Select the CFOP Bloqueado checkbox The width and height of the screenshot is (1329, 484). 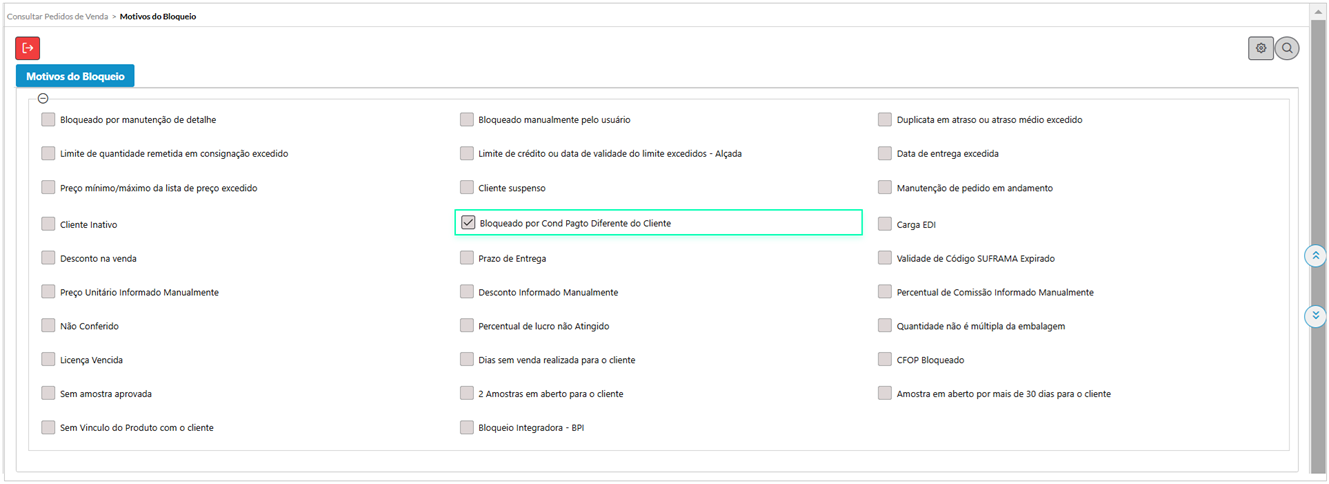click(885, 360)
